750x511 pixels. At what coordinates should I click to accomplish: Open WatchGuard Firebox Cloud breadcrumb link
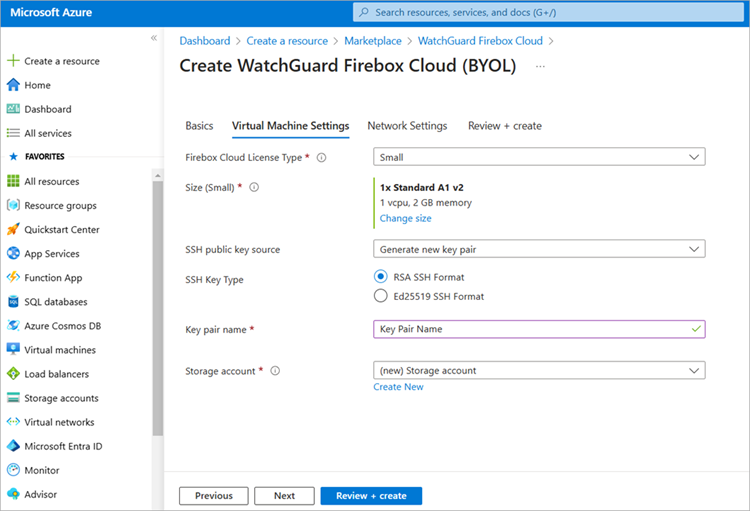(x=480, y=41)
